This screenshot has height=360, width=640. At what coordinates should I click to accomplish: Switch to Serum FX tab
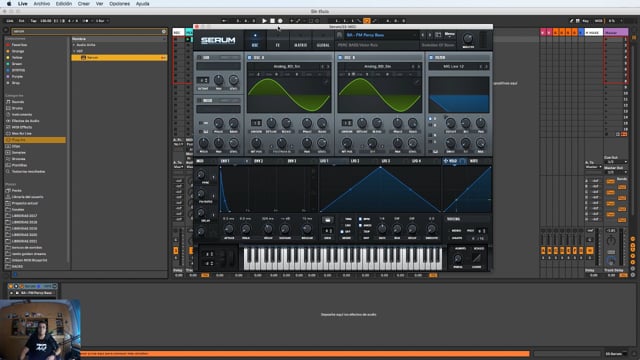click(278, 40)
